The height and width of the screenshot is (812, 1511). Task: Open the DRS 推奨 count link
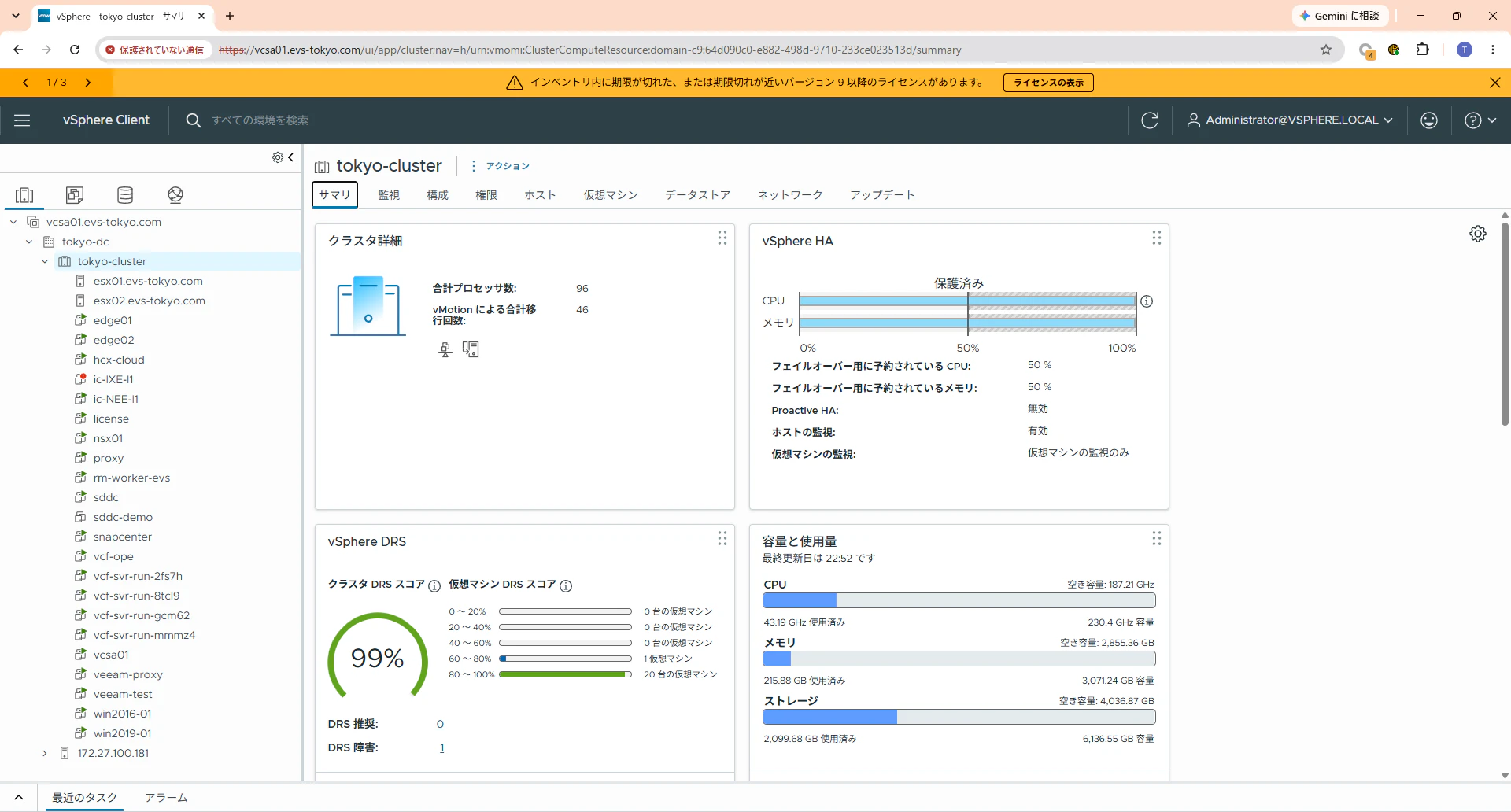[x=440, y=725]
